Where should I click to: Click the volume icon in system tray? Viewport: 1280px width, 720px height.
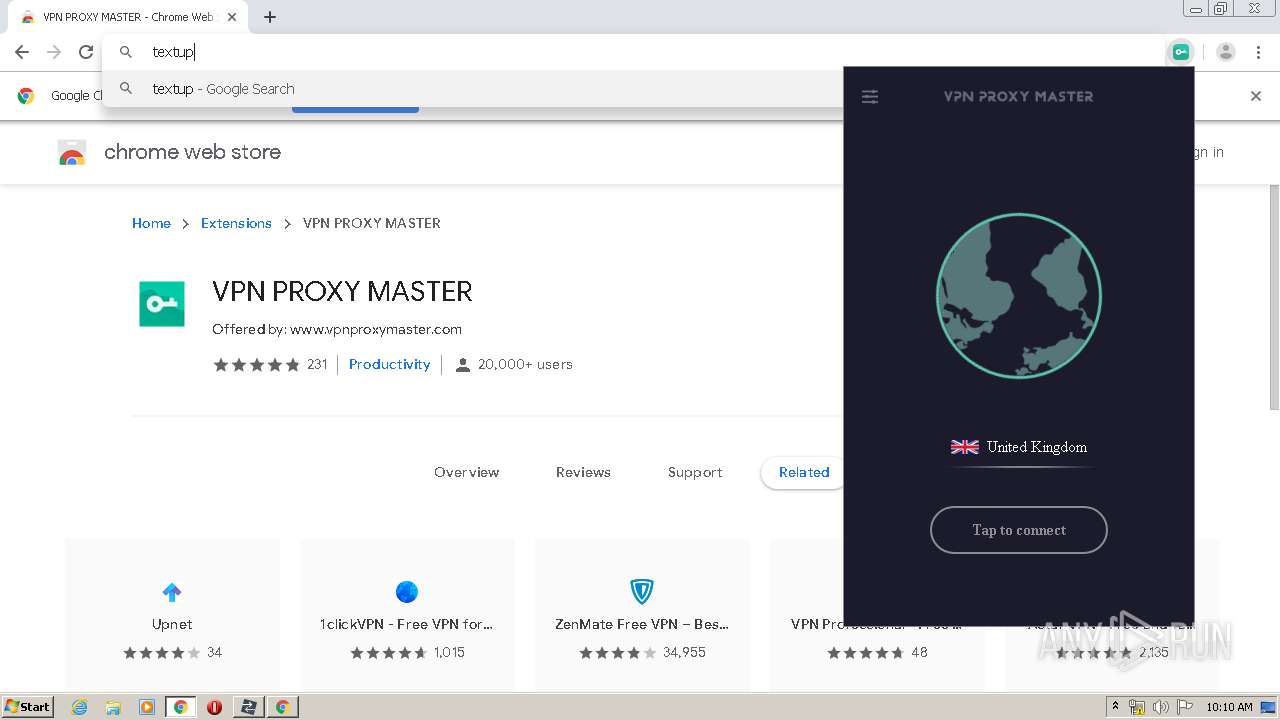click(1161, 707)
